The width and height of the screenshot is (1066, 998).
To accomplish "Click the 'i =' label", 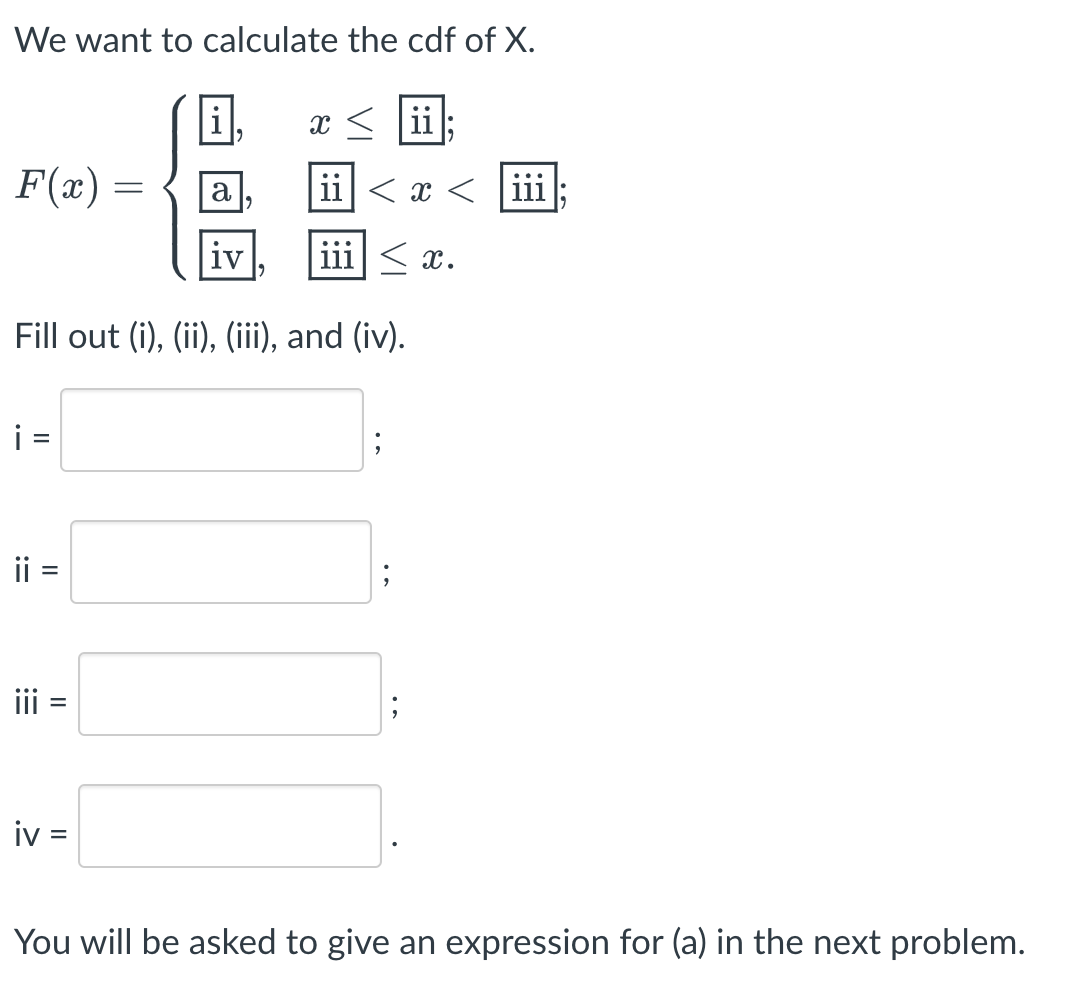I will tap(32, 438).
